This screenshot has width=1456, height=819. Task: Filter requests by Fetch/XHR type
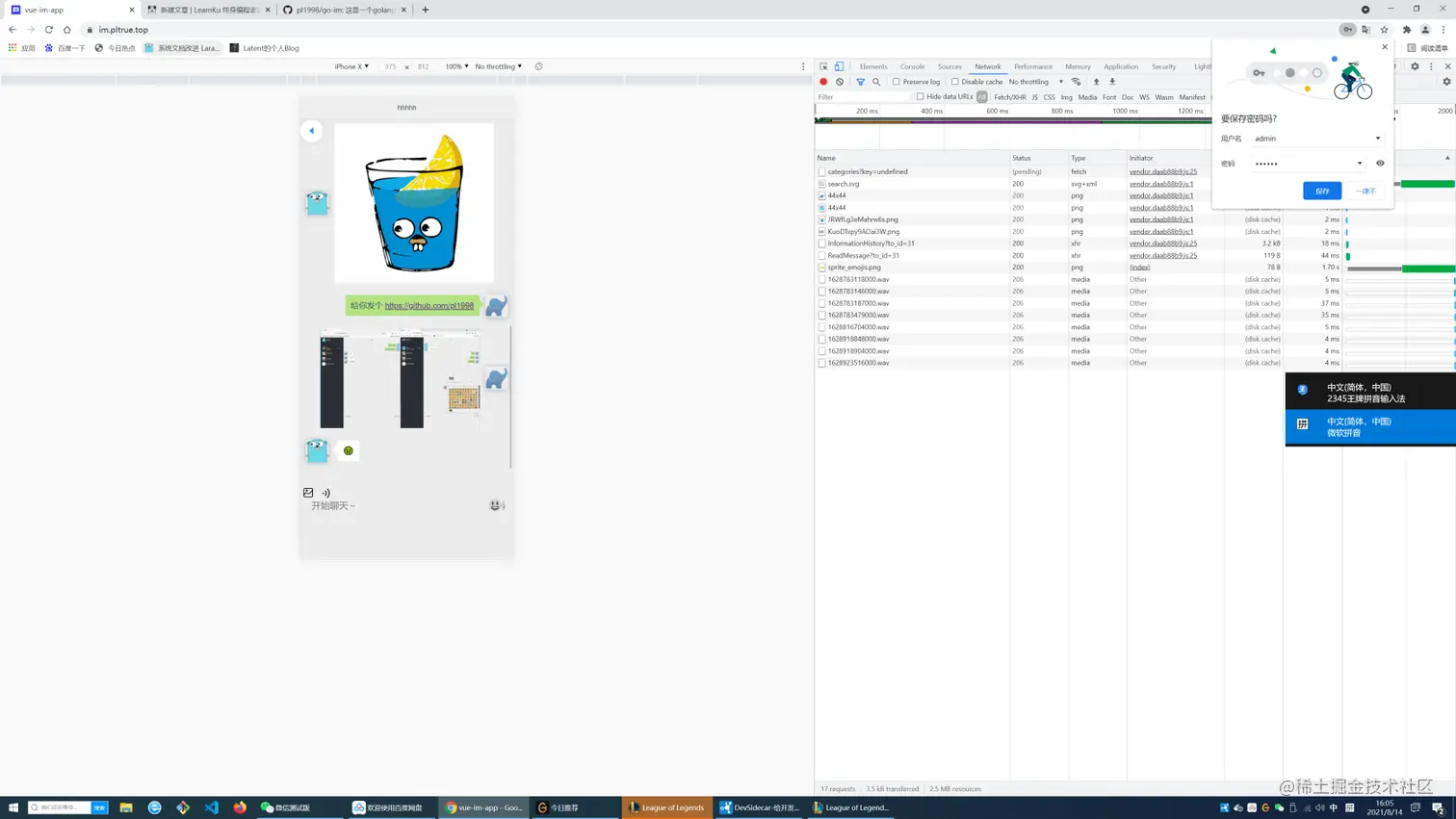1010,97
